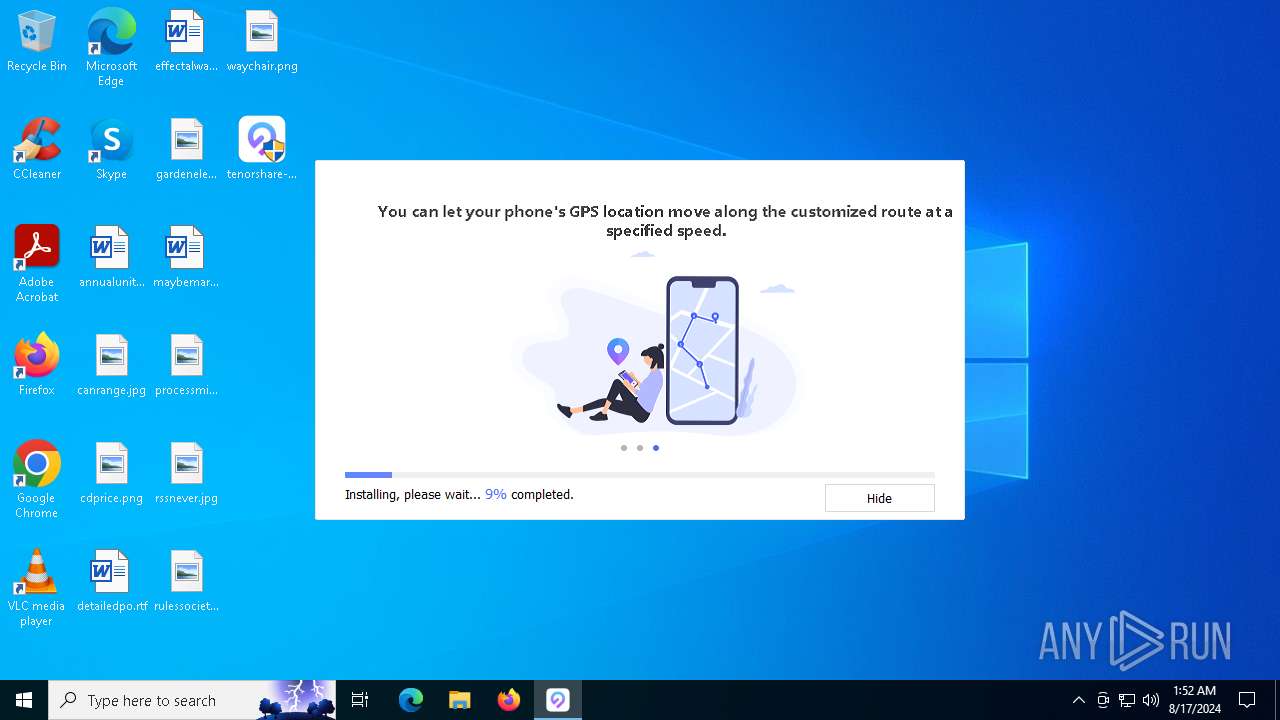Select waychair.png image file
1280x720 pixels.
(262, 41)
